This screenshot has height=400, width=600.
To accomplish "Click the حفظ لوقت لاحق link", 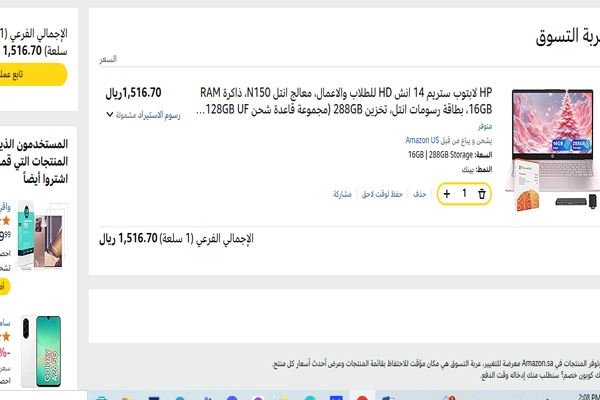I will pyautogui.click(x=382, y=194).
